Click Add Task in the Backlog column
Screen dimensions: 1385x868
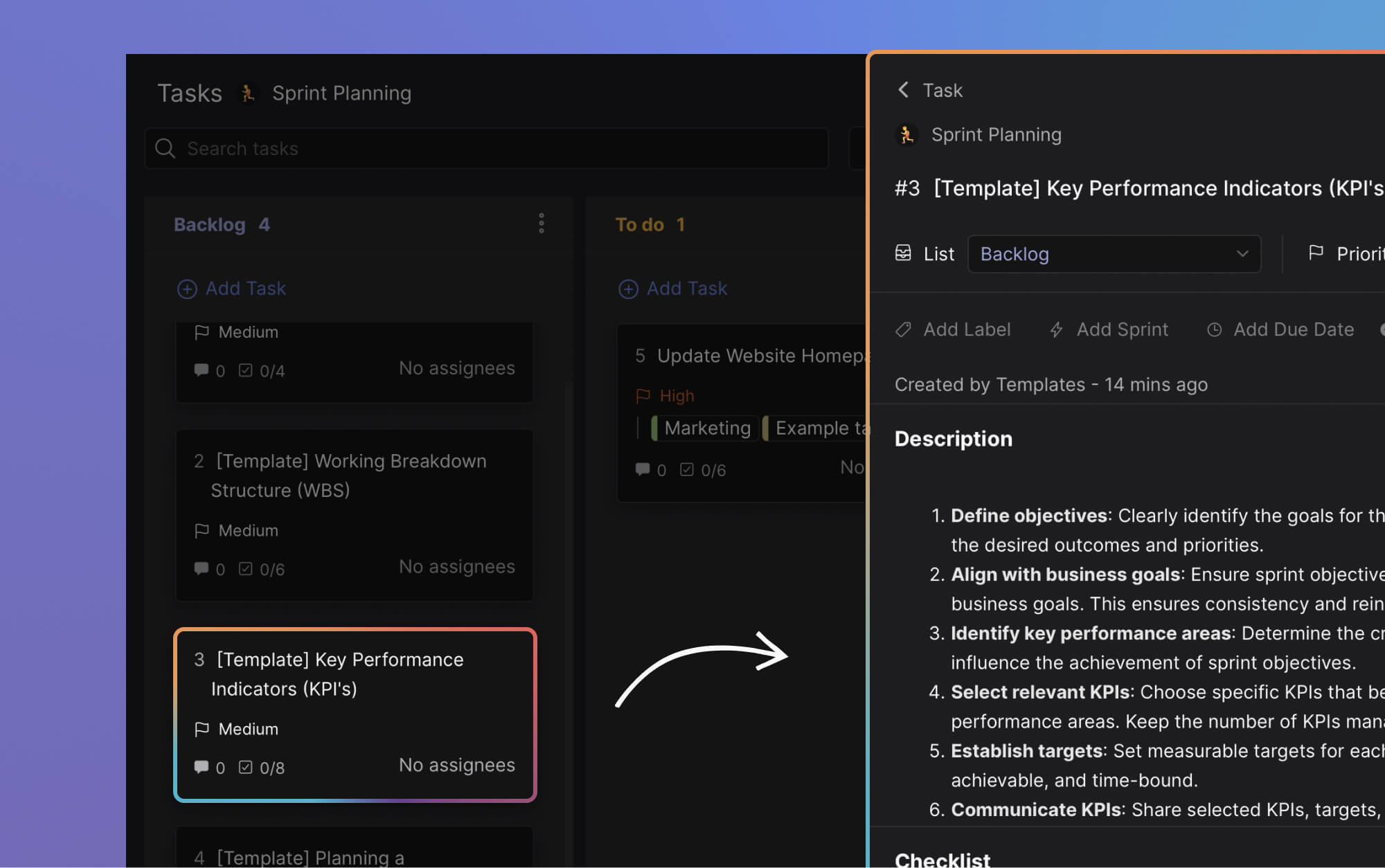231,289
